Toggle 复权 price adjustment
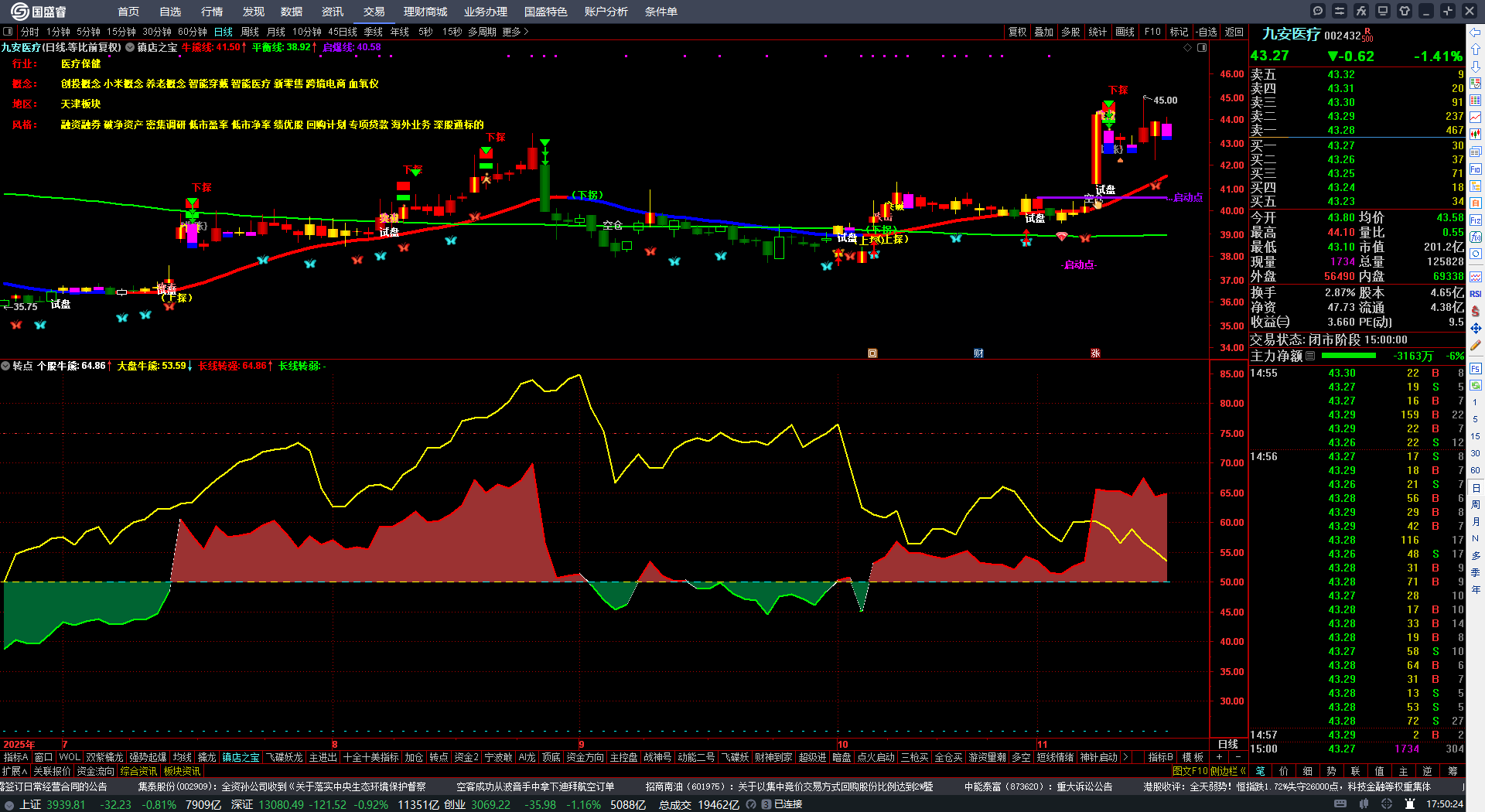The image size is (1485, 812). [1017, 32]
